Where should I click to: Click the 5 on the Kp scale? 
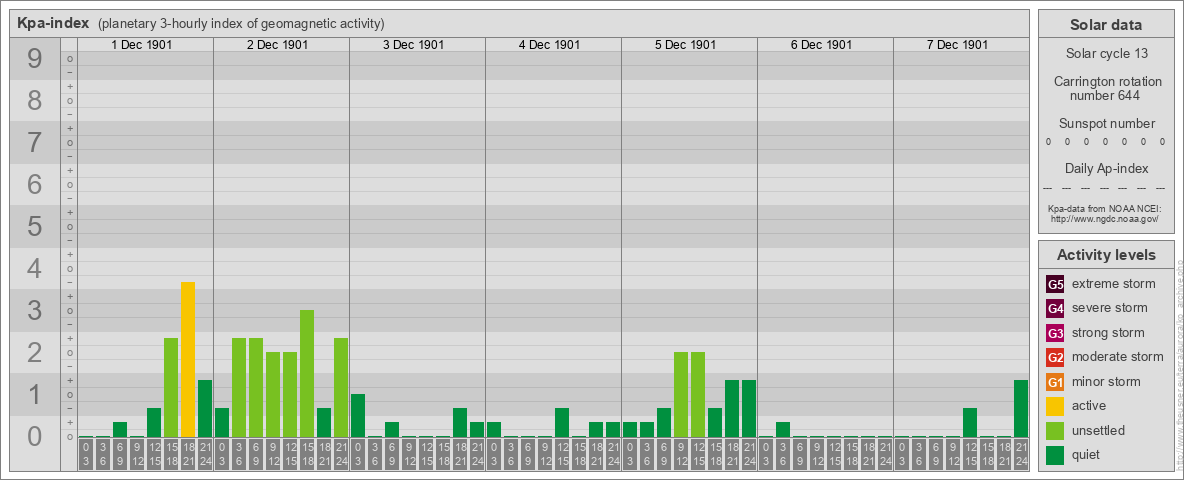(35, 226)
